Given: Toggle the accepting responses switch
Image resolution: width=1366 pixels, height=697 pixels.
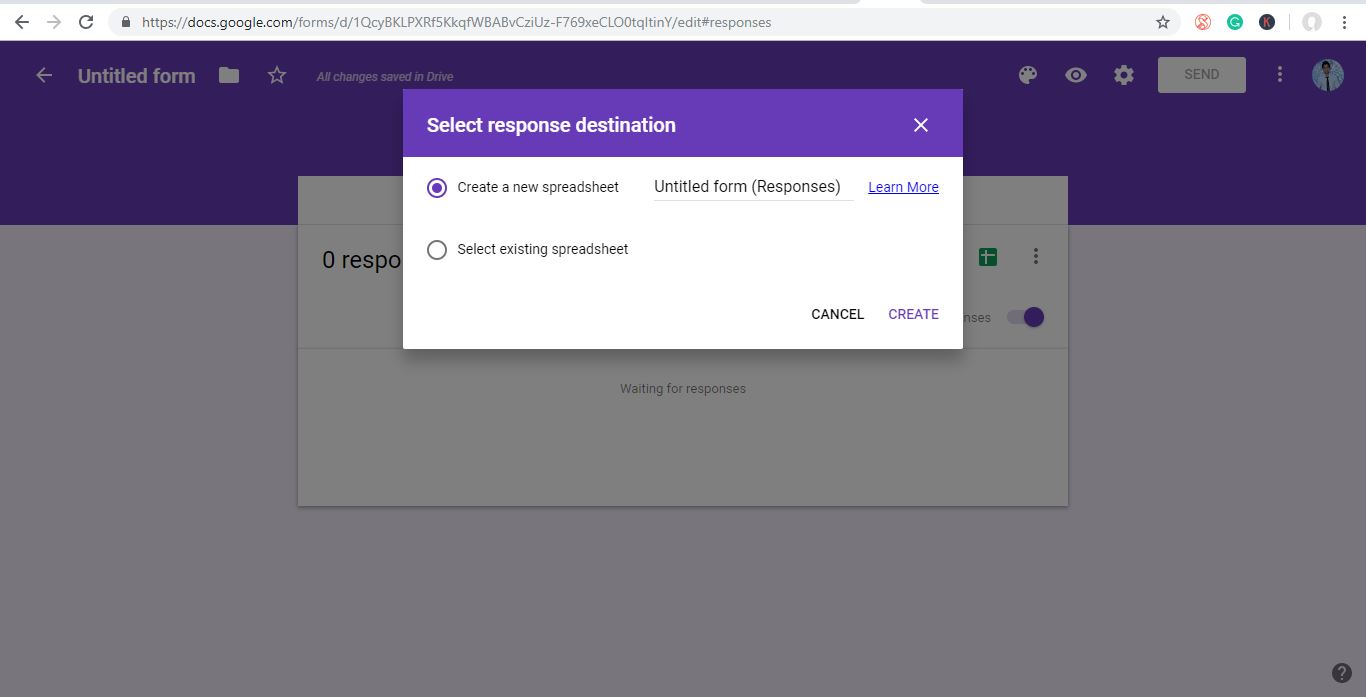Looking at the screenshot, I should (x=1025, y=317).
